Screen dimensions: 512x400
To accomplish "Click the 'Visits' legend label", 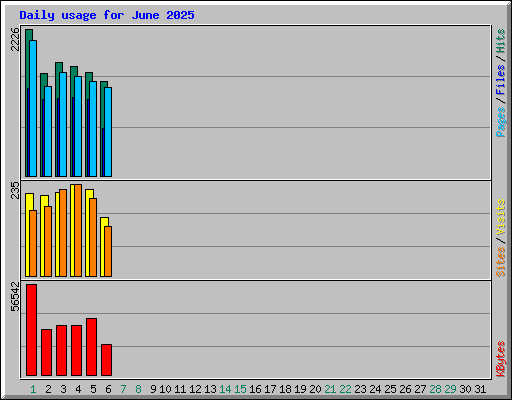I will pos(500,217).
